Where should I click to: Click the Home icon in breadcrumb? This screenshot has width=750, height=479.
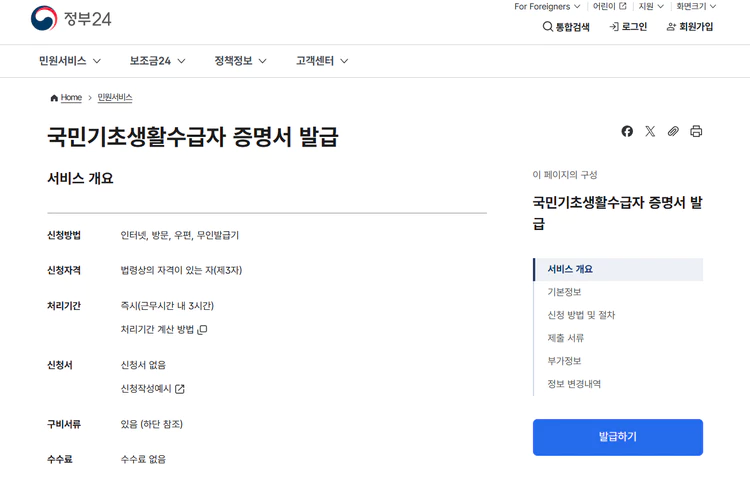pos(54,98)
